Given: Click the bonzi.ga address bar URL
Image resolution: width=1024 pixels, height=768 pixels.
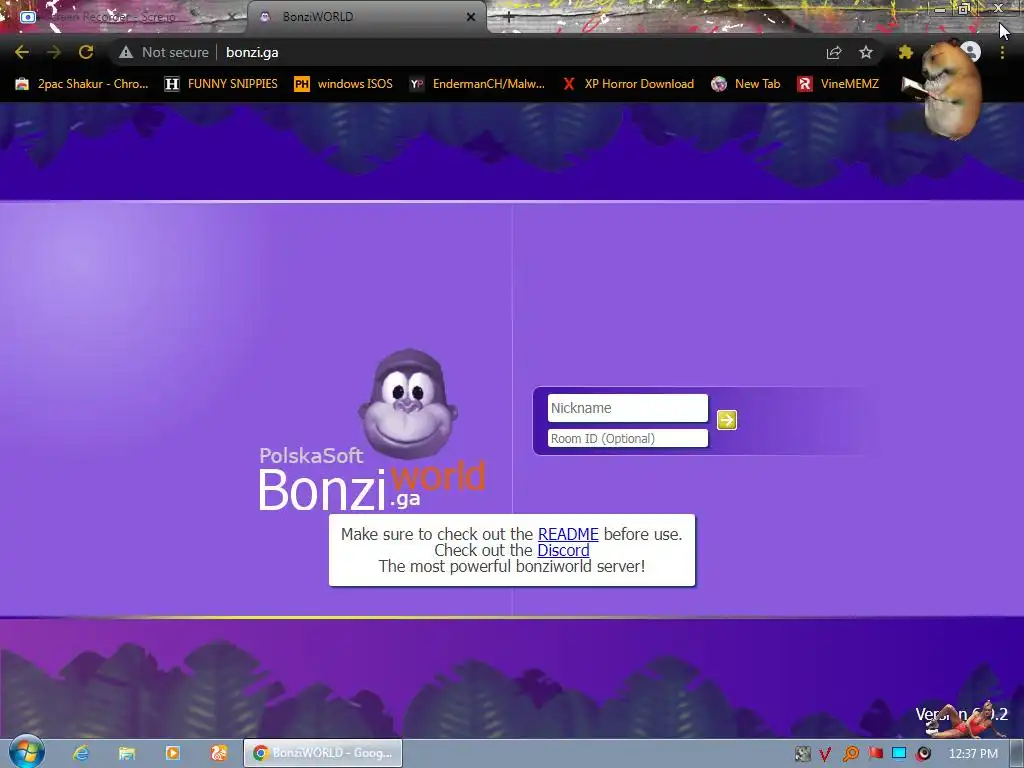Looking at the screenshot, I should [252, 52].
